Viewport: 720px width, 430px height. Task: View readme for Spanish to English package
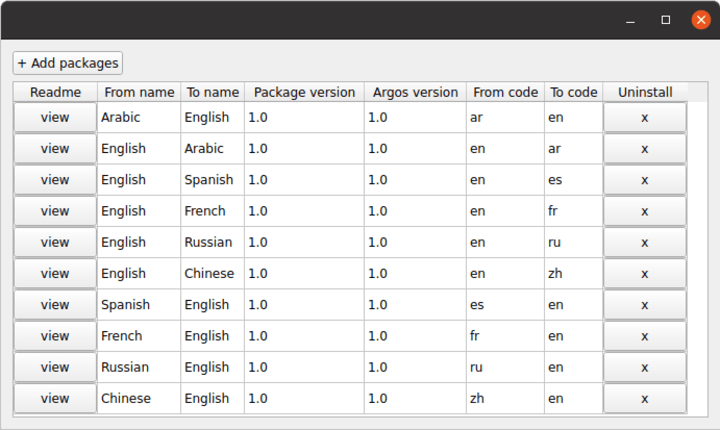(55, 305)
